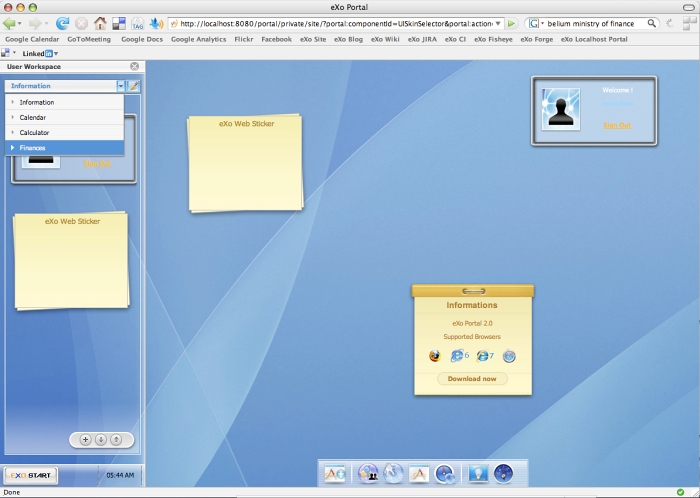Open the eXo Start menu button

pos(30,475)
